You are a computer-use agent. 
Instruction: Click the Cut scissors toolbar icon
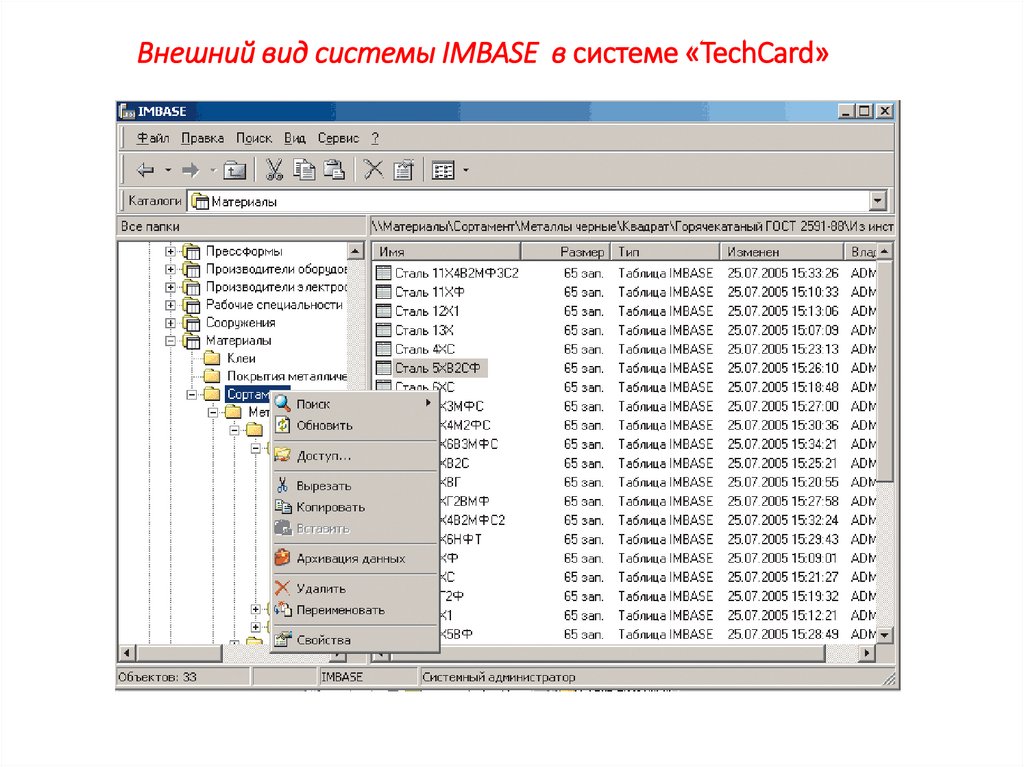tap(274, 170)
